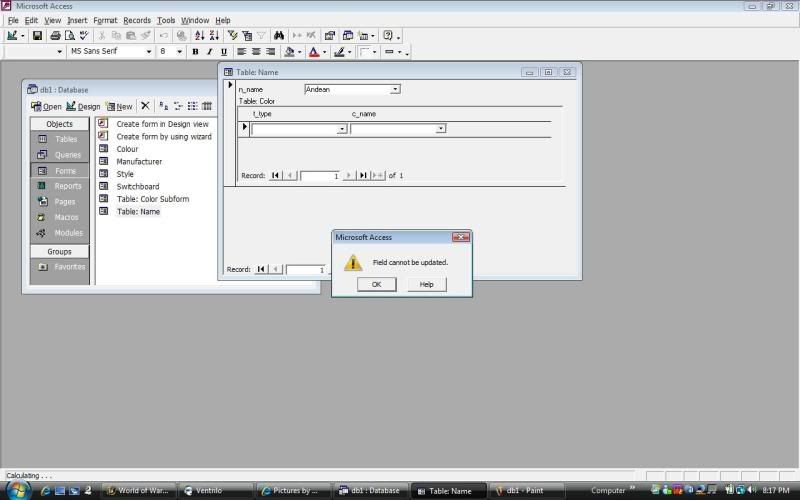Image resolution: width=800 pixels, height=500 pixels.
Task: Select Queries in the Objects pane
Action: [x=59, y=155]
